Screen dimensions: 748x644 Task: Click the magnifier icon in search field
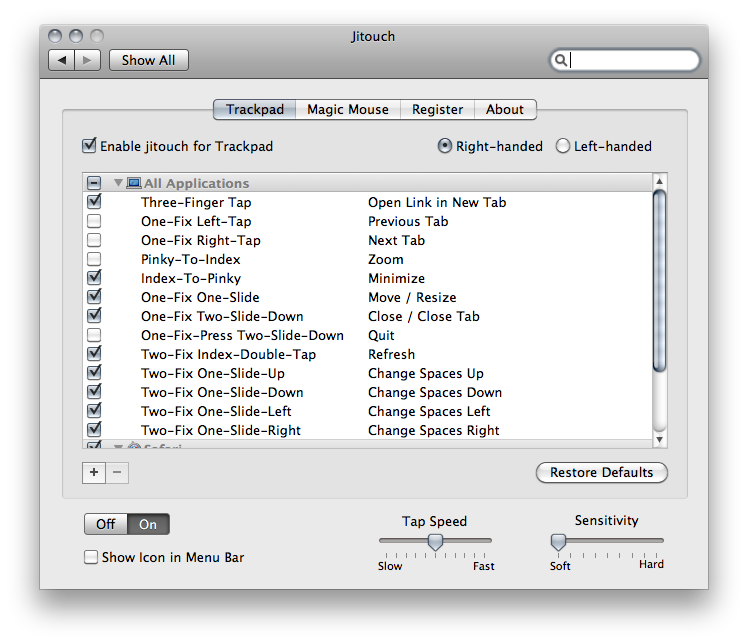[561, 61]
